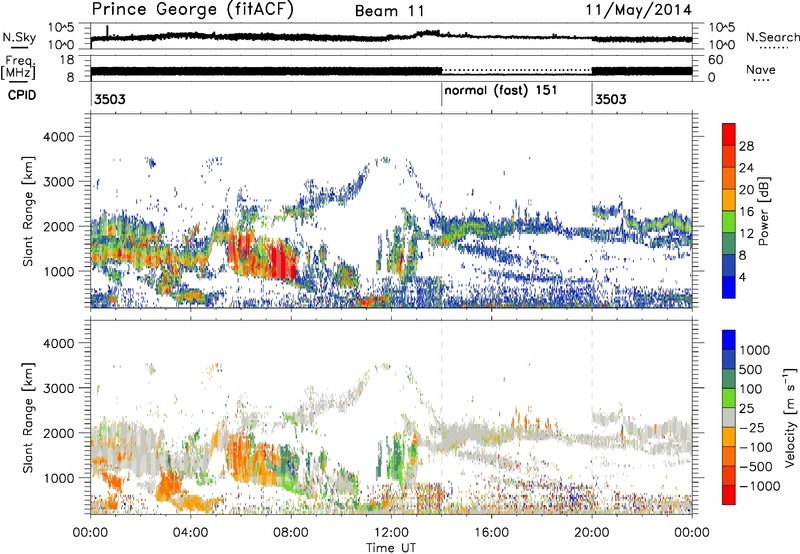Pick the light green segment of velocity colorbar
The width and height of the screenshot is (800, 554).
[729, 398]
